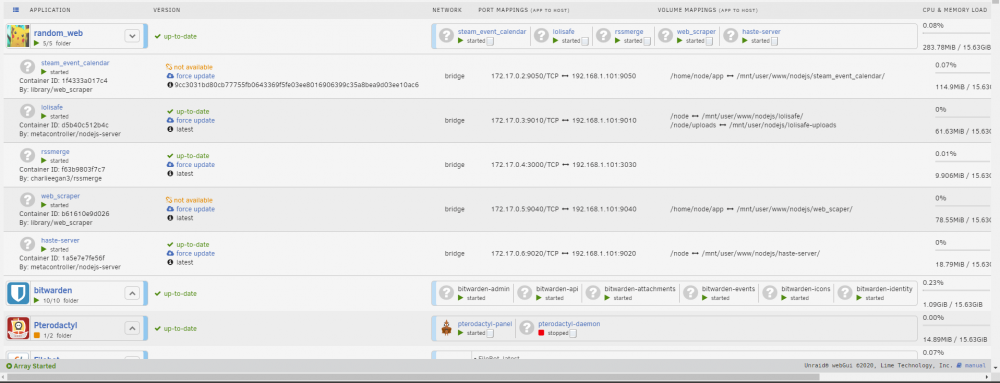Tick checkbox next to steam_event_calendar started in preview

[x=490, y=41]
